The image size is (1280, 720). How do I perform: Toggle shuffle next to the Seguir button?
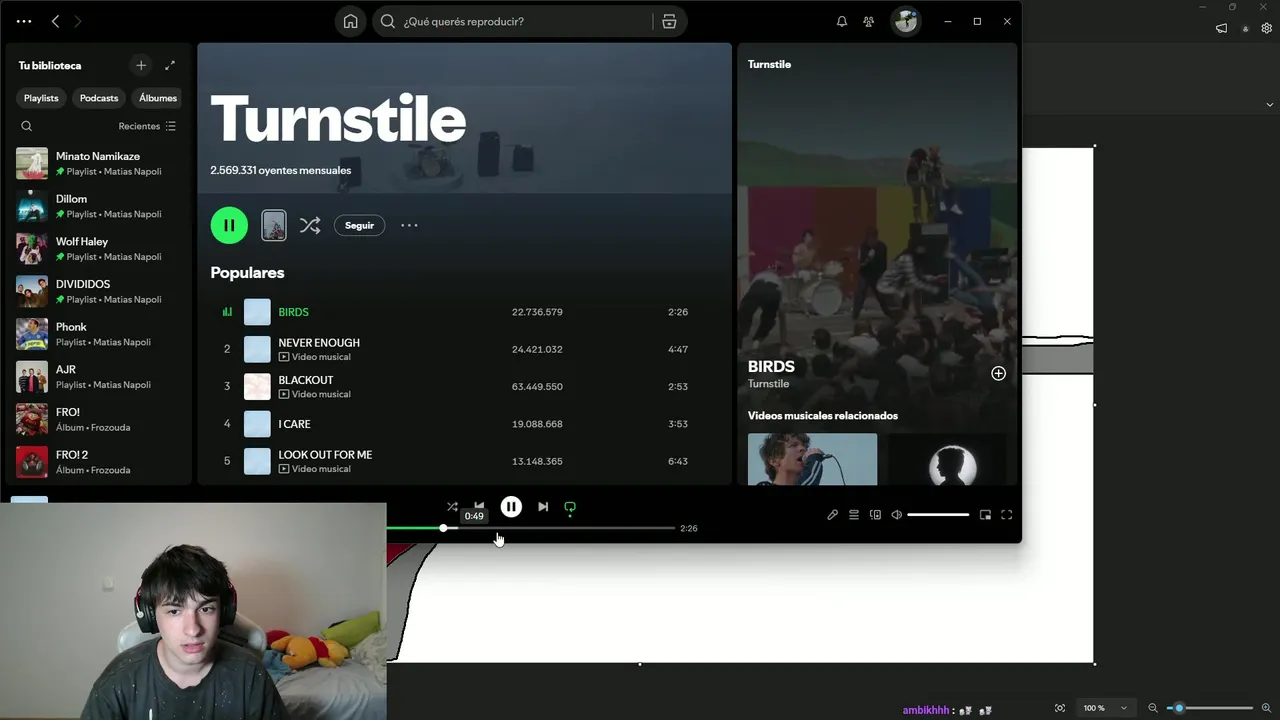coord(310,225)
